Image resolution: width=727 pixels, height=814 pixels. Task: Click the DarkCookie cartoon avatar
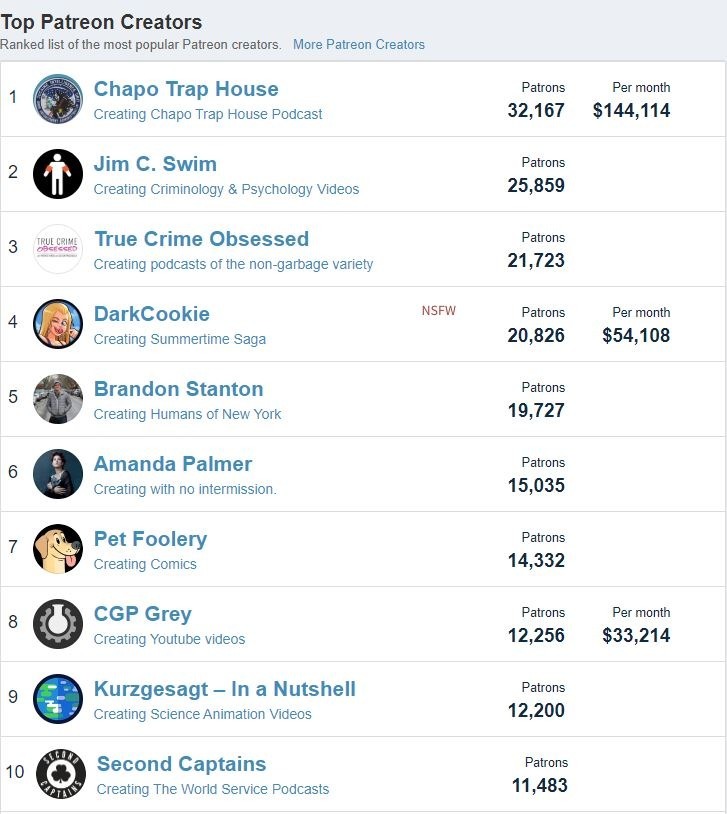[x=58, y=324]
